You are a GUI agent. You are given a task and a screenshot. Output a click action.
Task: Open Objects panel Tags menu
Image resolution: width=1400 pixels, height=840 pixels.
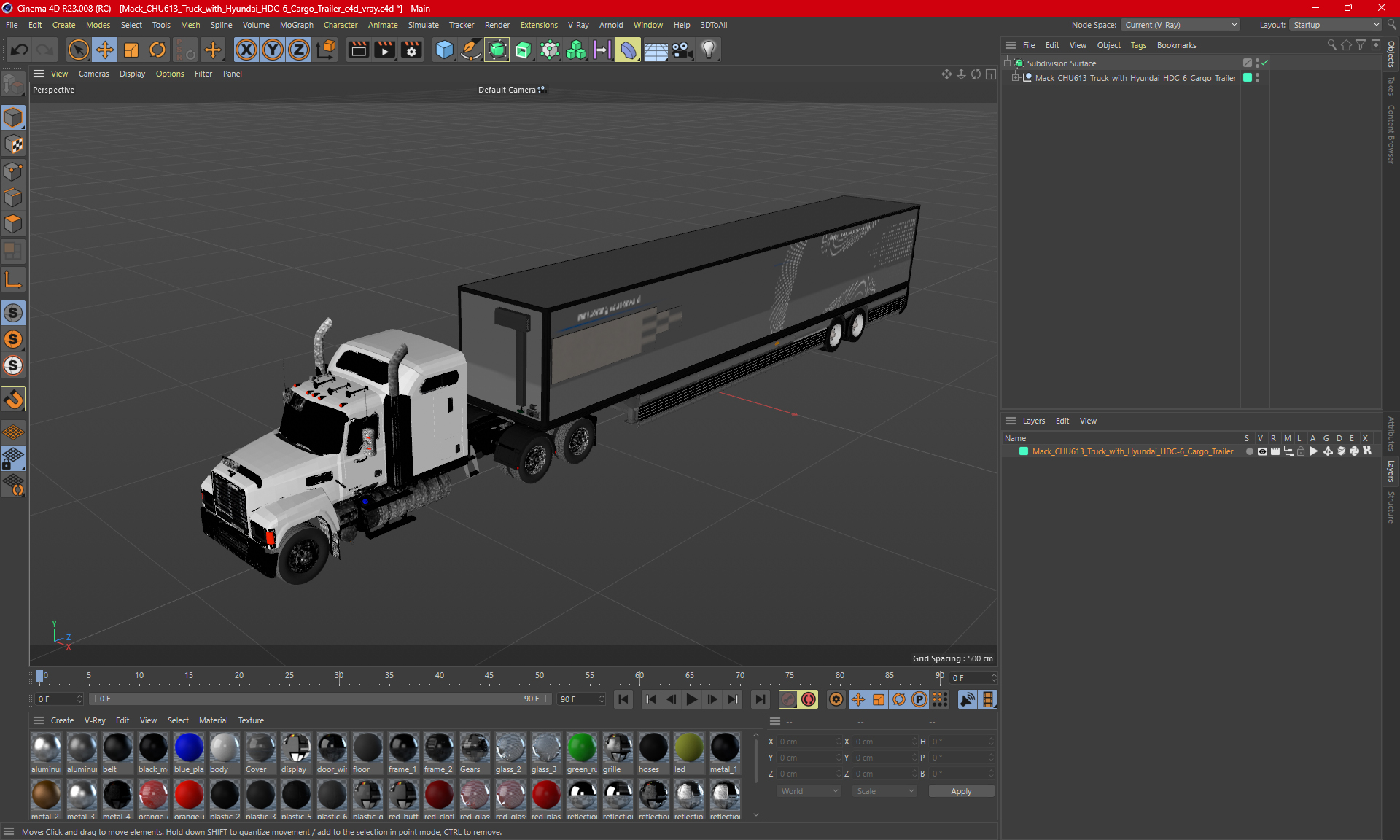(x=1138, y=45)
